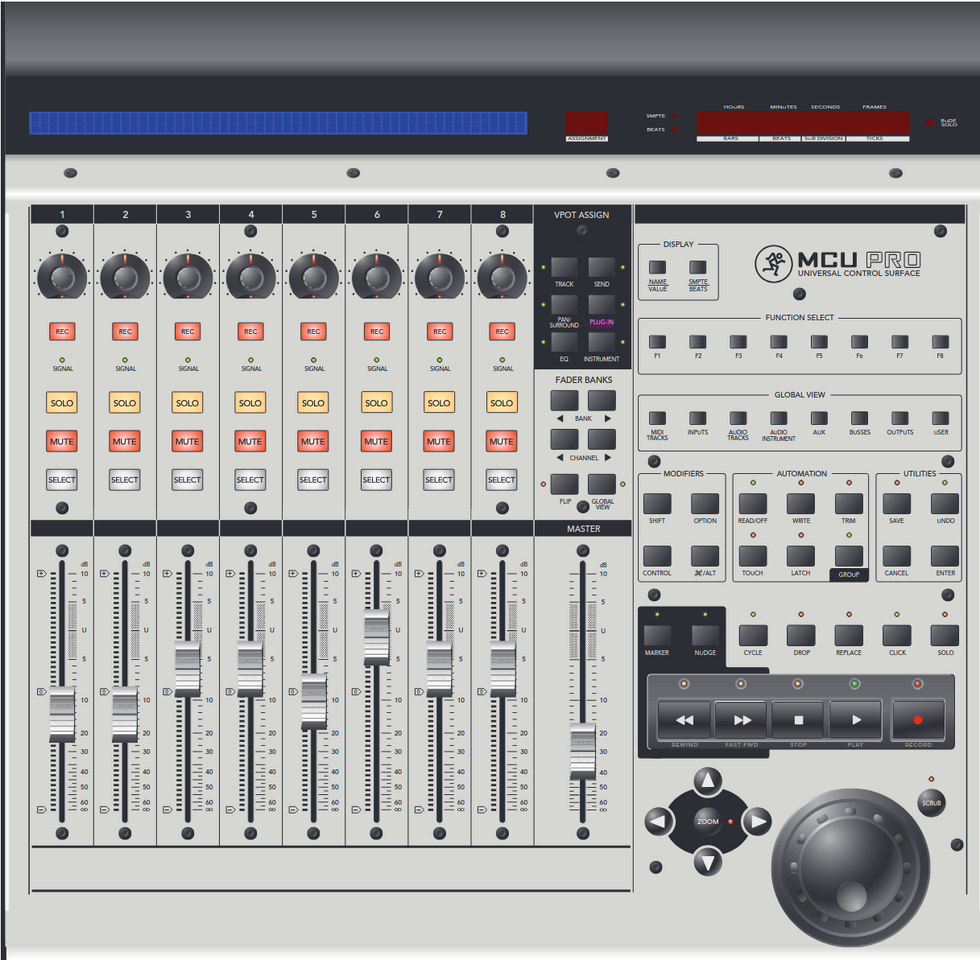Image resolution: width=980 pixels, height=960 pixels.
Task: Enable the Scrub button
Action: (x=931, y=803)
